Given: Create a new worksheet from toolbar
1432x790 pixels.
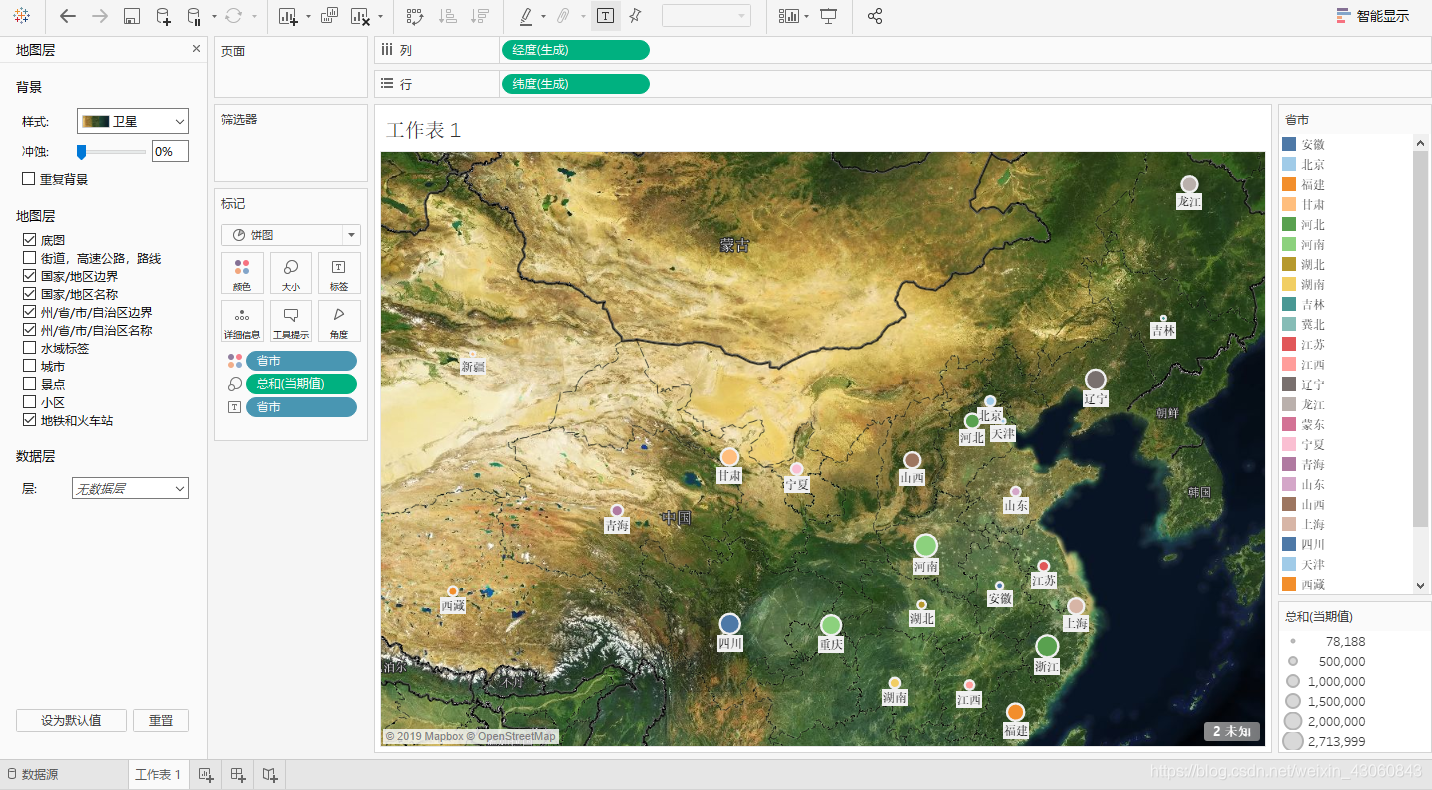Looking at the screenshot, I should tap(289, 16).
